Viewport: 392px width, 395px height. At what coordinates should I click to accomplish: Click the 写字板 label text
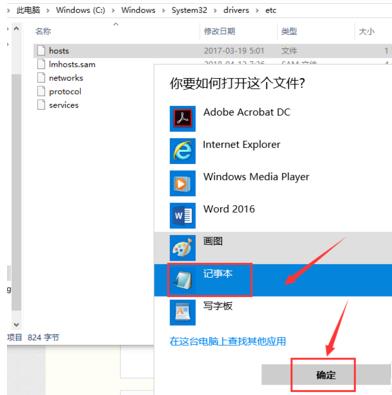[218, 306]
